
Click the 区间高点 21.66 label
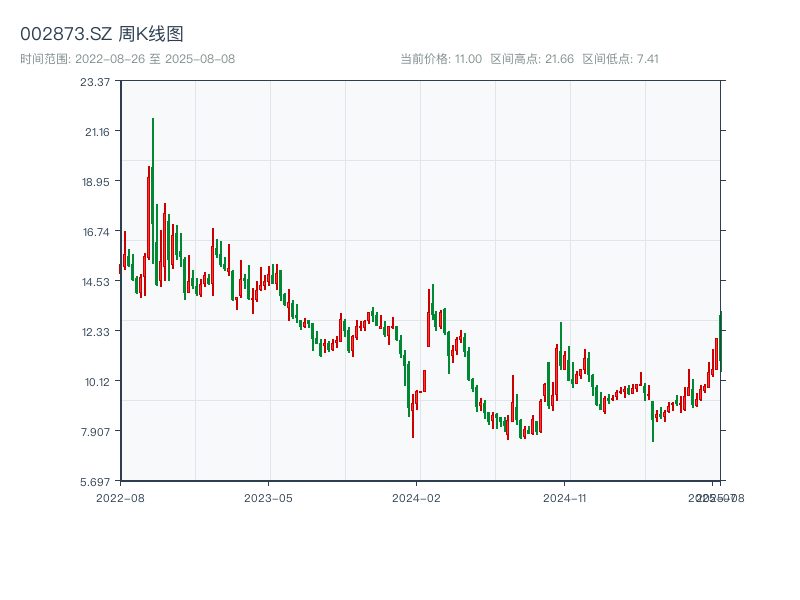[x=532, y=59]
